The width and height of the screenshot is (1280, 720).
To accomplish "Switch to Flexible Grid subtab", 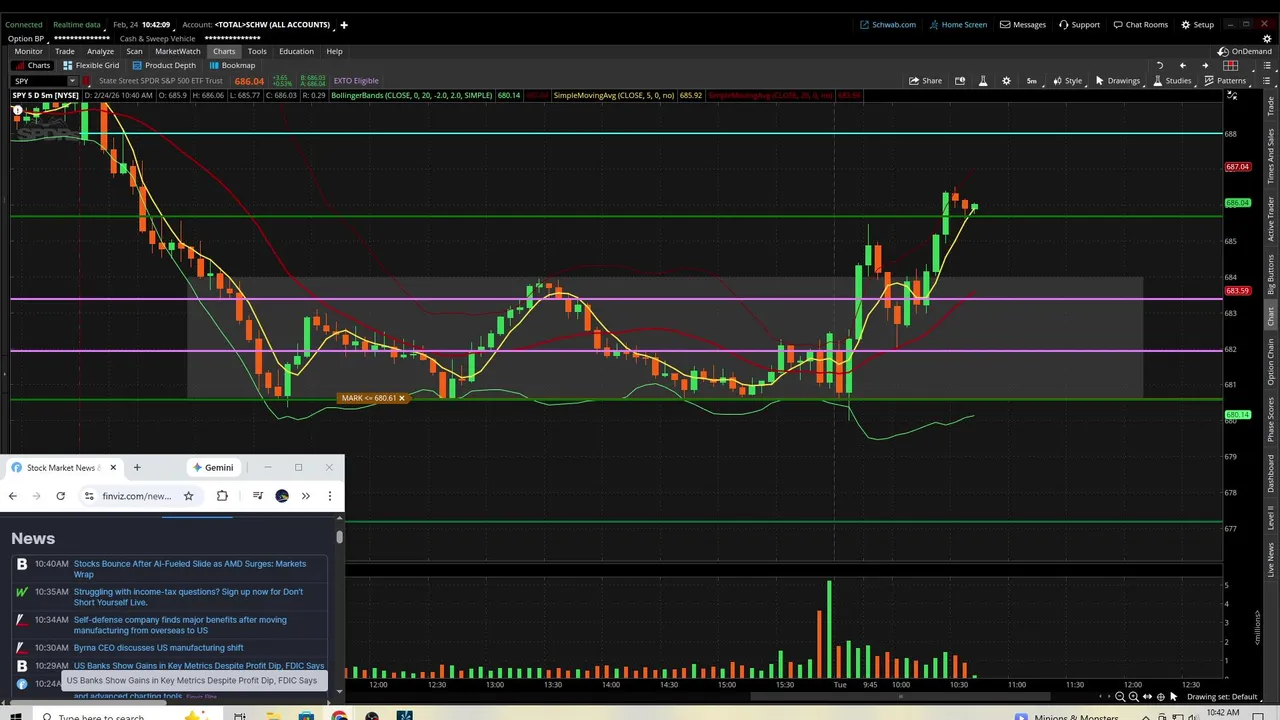I will coord(91,66).
